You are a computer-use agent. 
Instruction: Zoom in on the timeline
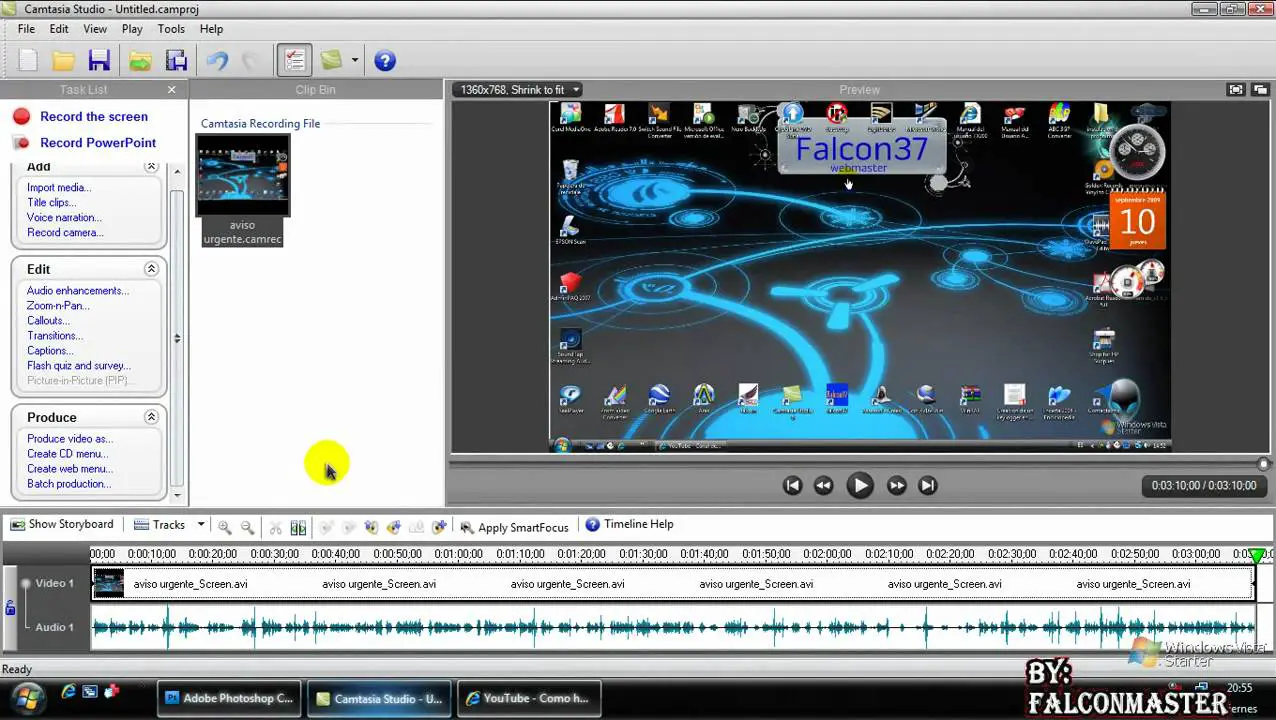(225, 527)
